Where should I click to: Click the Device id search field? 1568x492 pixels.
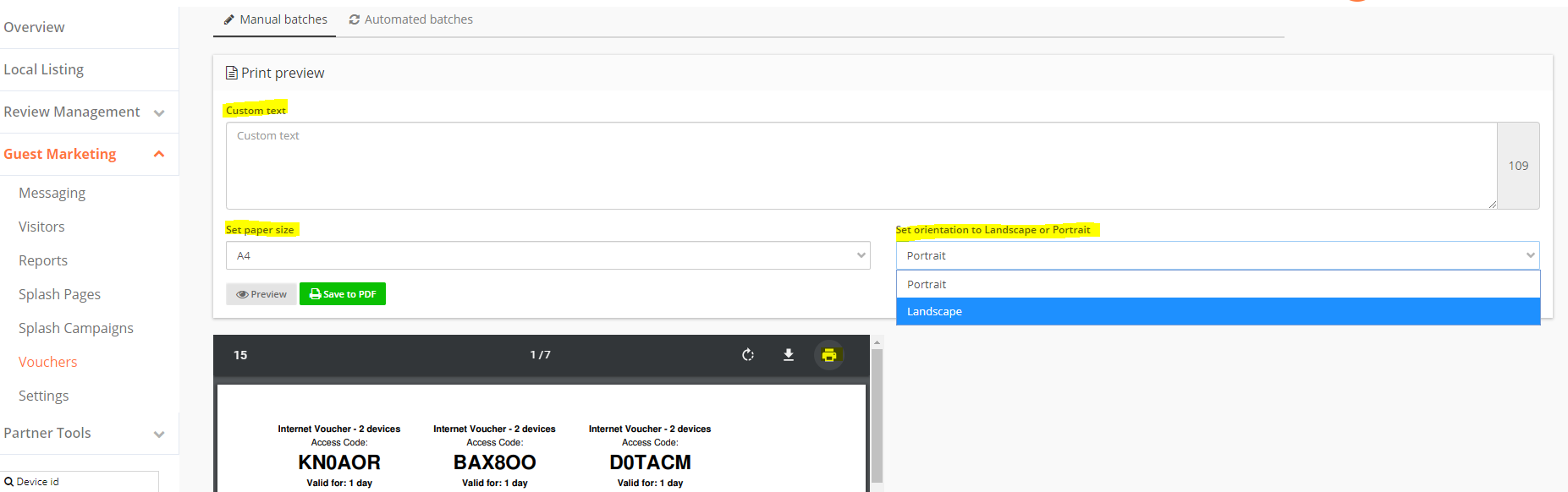(80, 482)
